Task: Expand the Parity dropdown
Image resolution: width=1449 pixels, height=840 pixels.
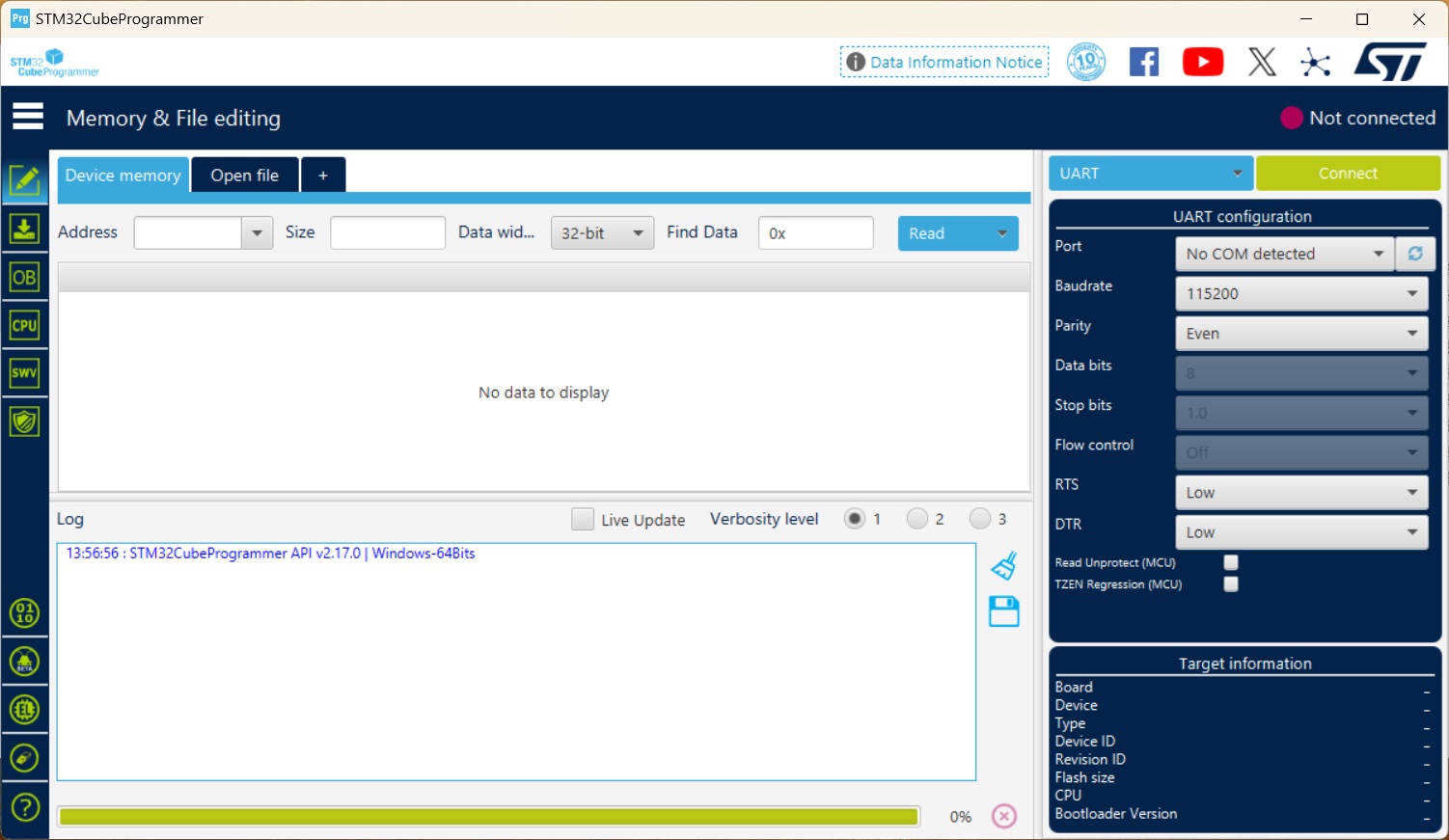Action: point(1301,334)
